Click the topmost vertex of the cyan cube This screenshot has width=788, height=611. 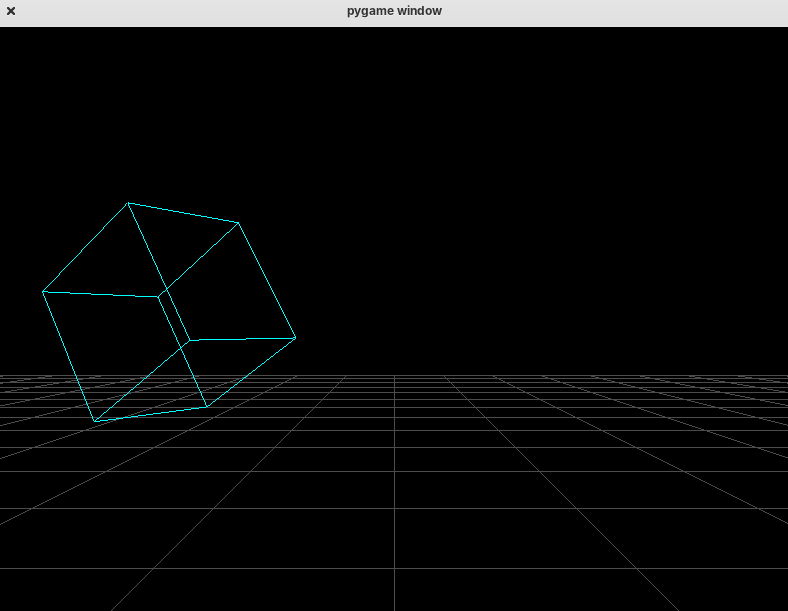pyautogui.click(x=128, y=203)
